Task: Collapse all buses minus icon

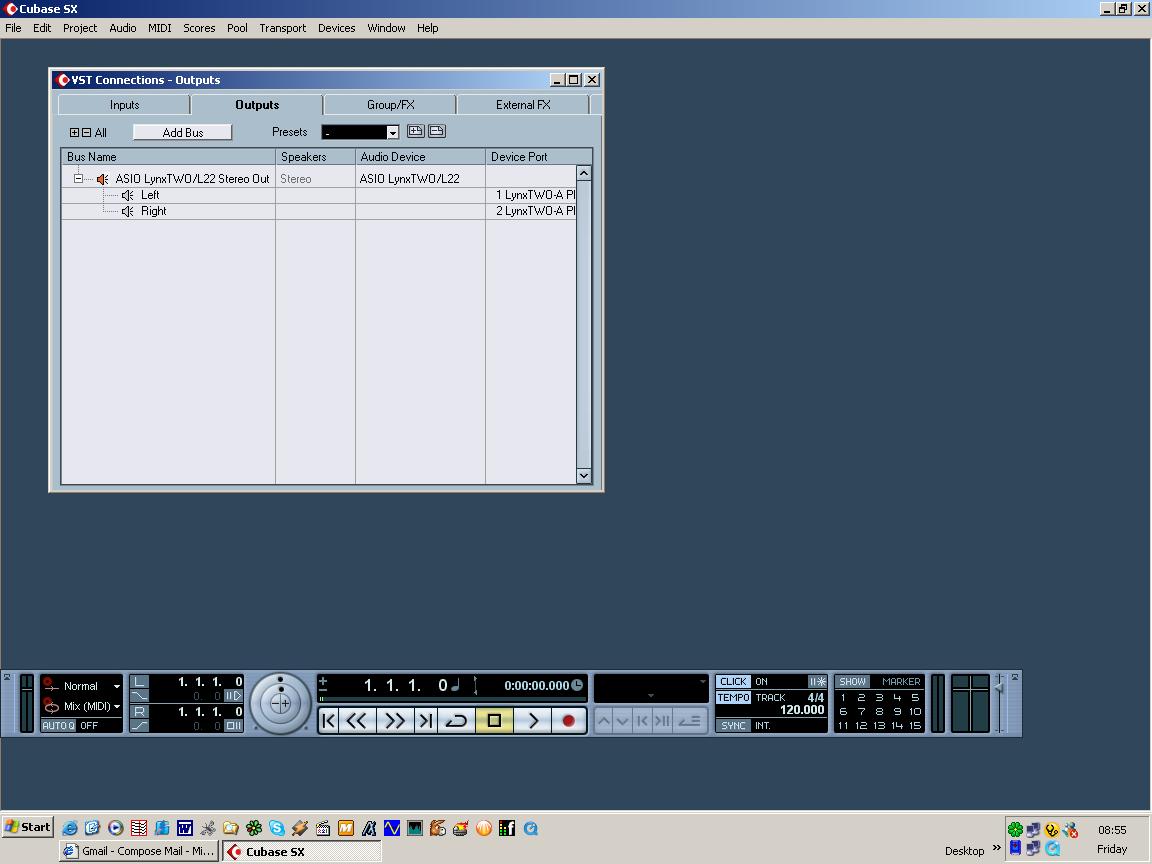Action: tap(87, 133)
